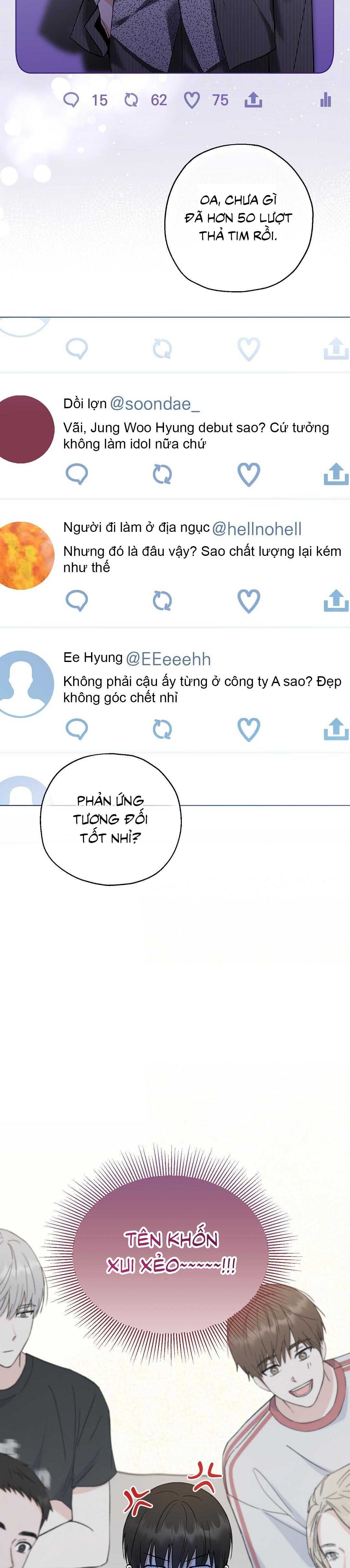Open the @EEeeehh profile handle
The height and width of the screenshot is (1568, 350).
point(168,659)
